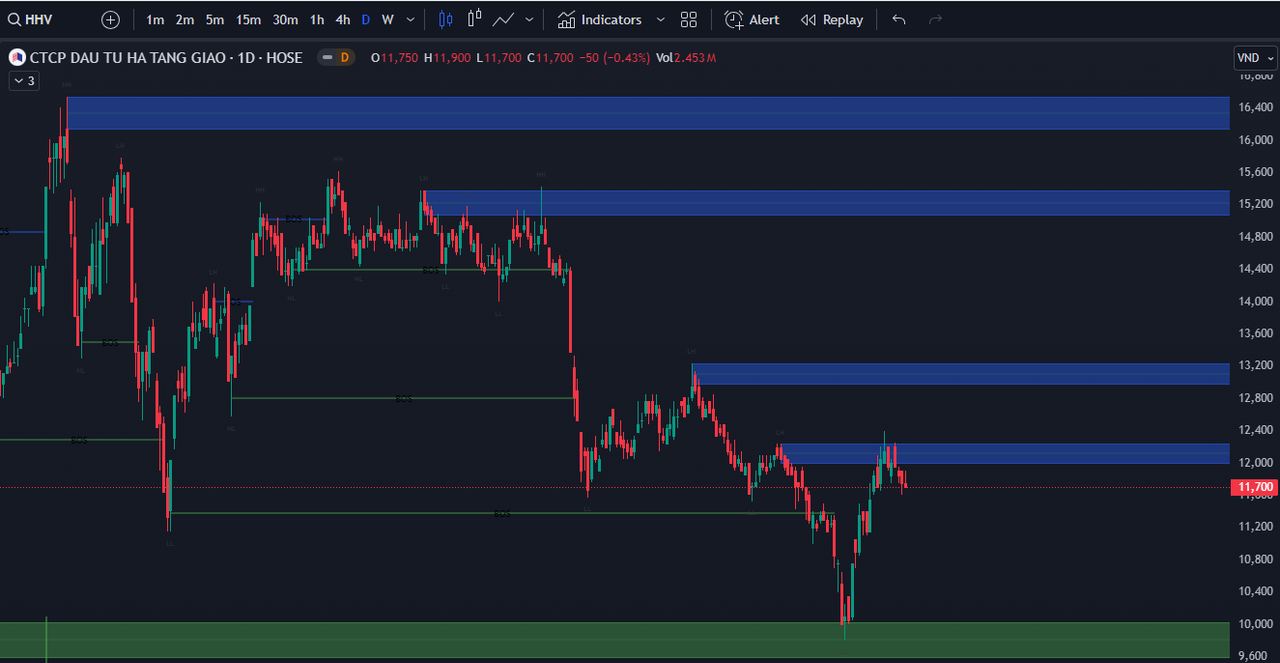Image resolution: width=1280 pixels, height=663 pixels.
Task: Expand the collapsed indicators legend showing 3
Action: (23, 81)
